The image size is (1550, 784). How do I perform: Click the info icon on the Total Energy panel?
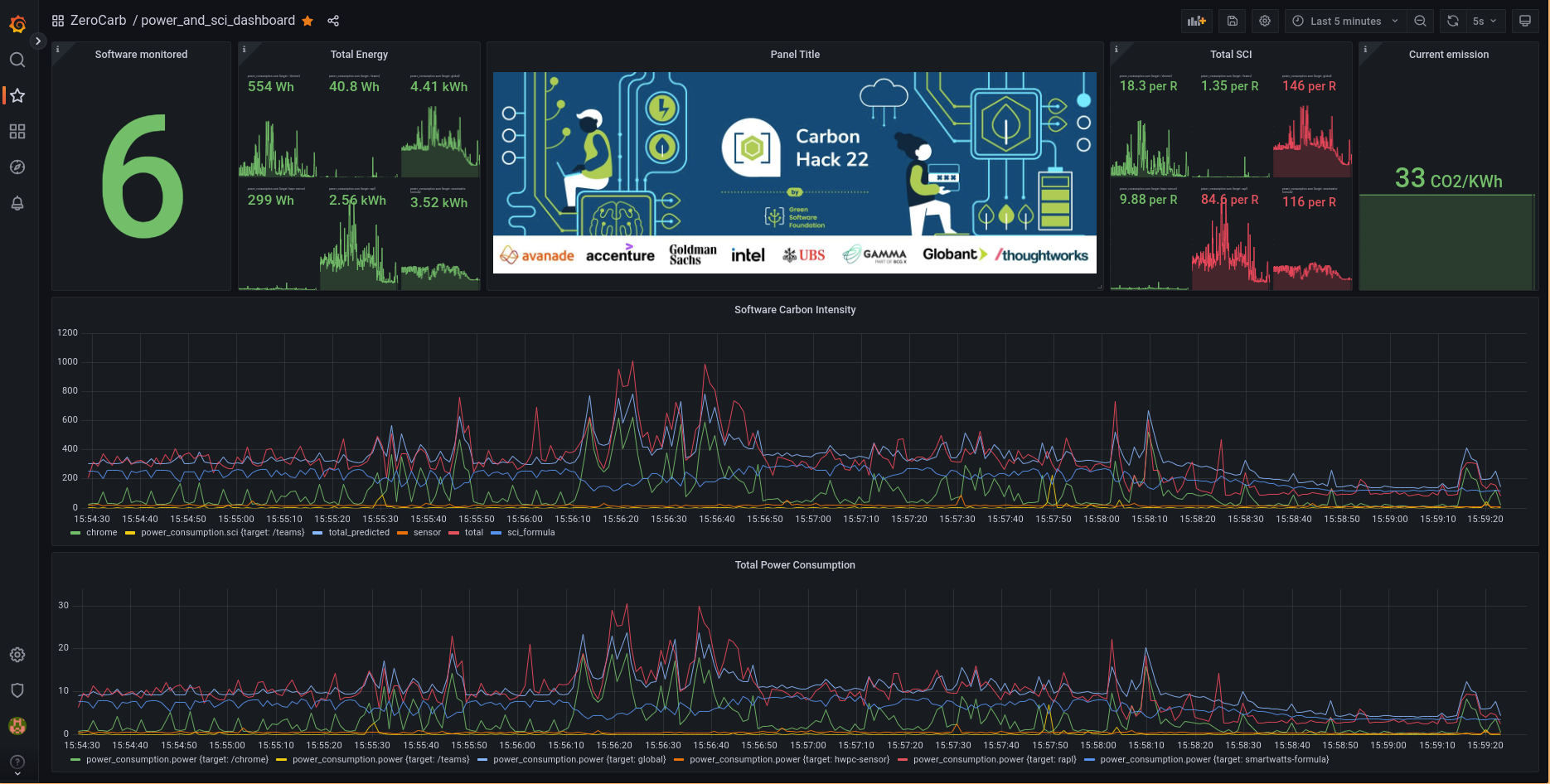click(x=244, y=50)
